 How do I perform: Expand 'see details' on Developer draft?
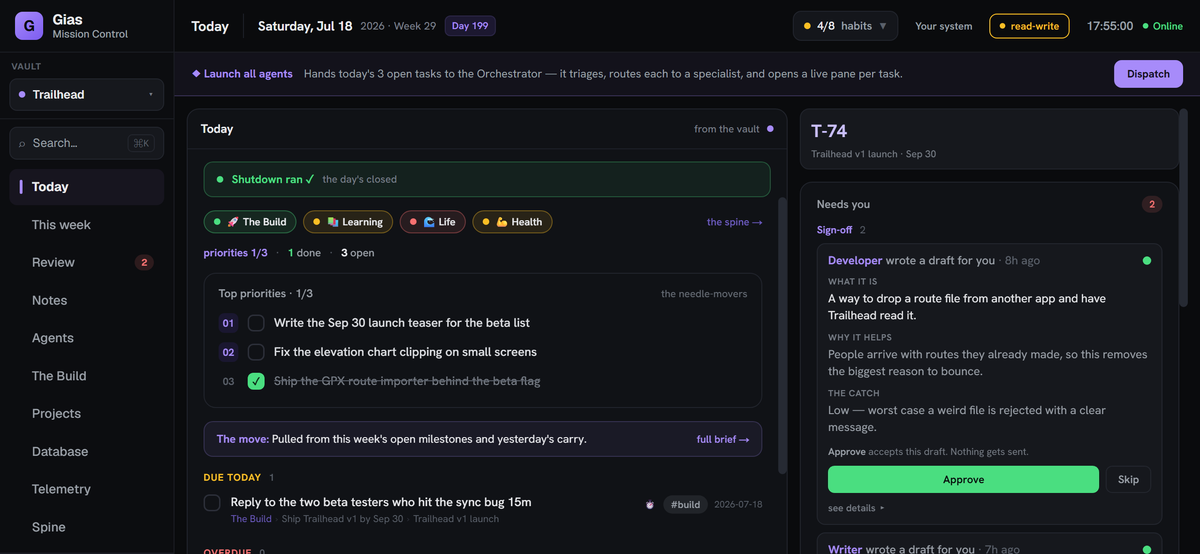pos(856,508)
